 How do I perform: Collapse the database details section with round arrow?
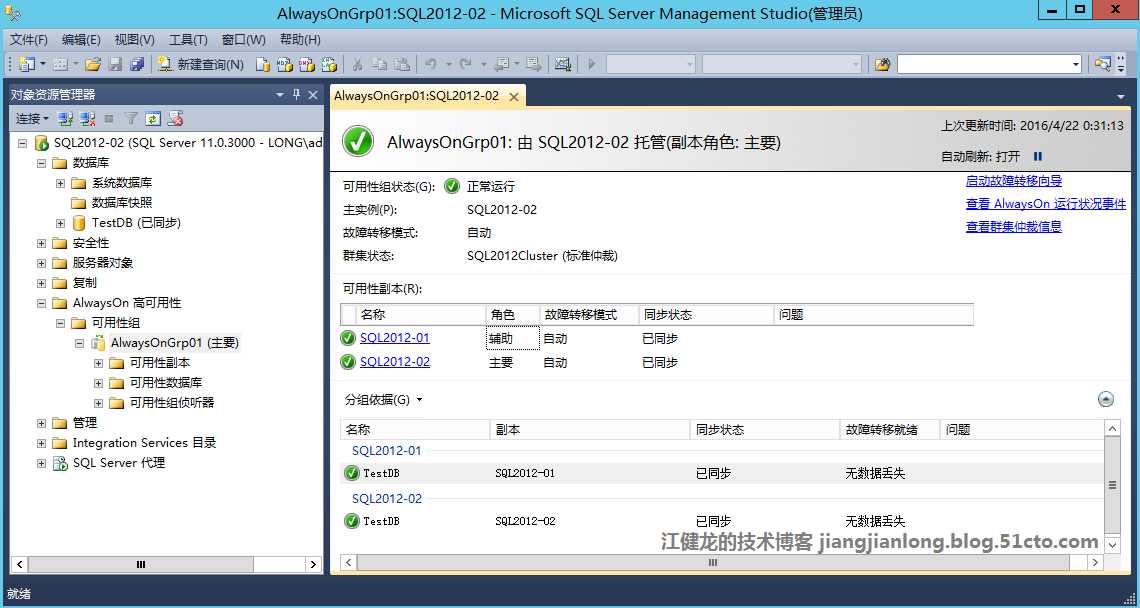tap(1106, 399)
